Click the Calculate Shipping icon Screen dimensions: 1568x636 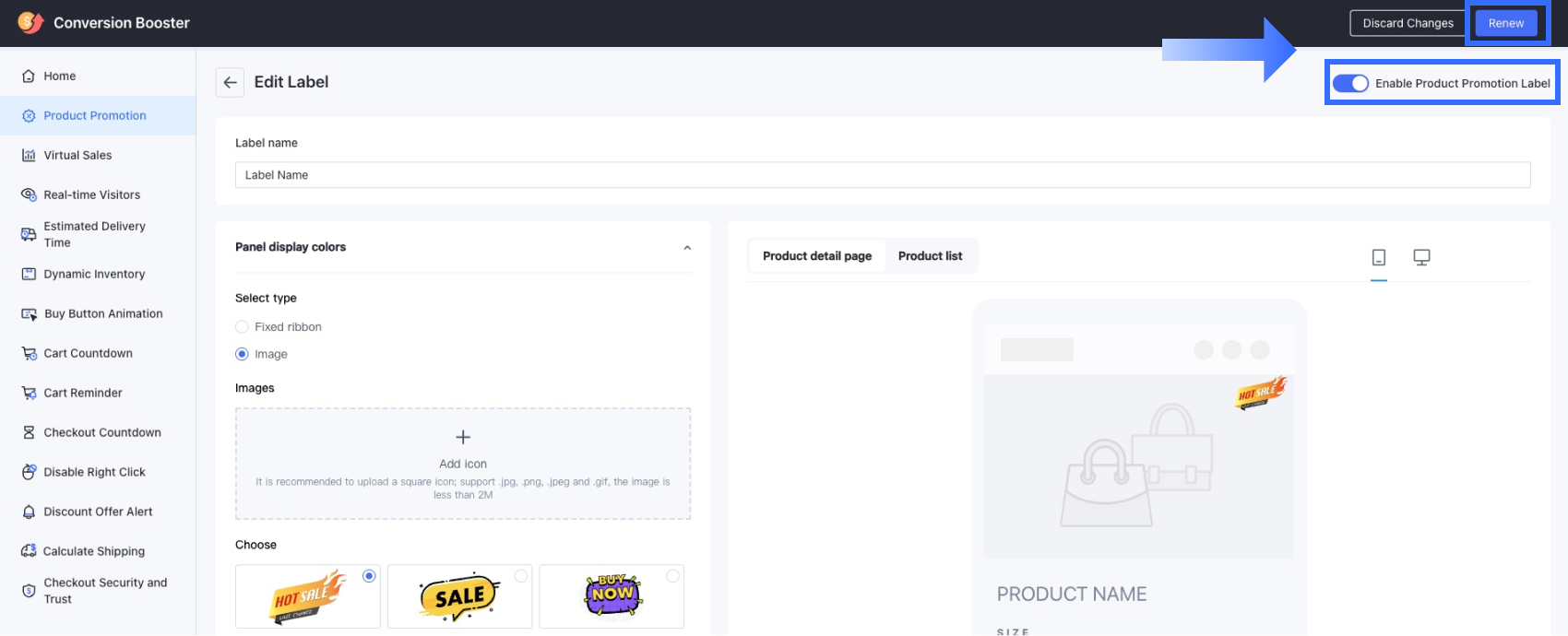coord(29,551)
